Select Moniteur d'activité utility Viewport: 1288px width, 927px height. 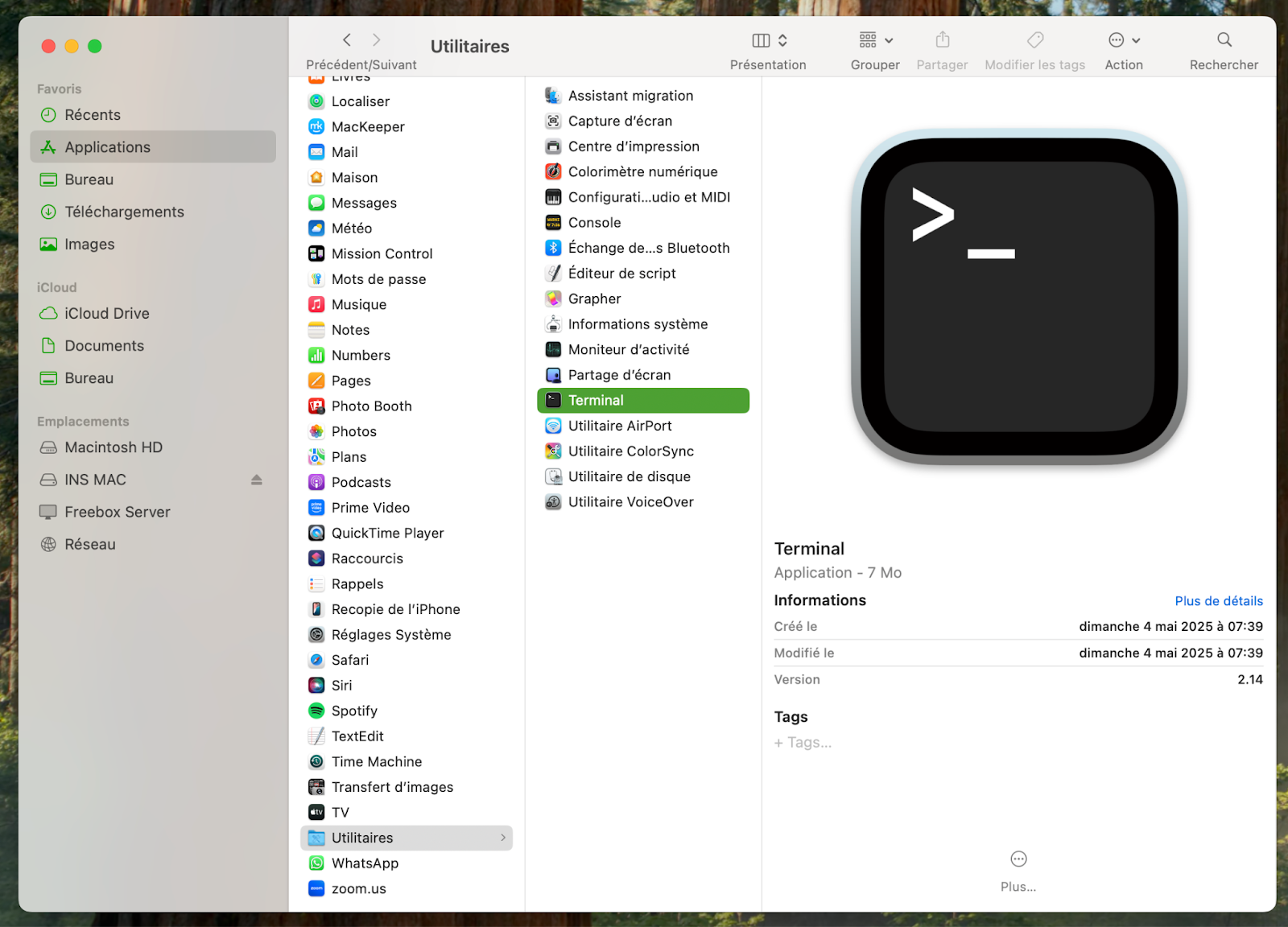click(x=629, y=349)
